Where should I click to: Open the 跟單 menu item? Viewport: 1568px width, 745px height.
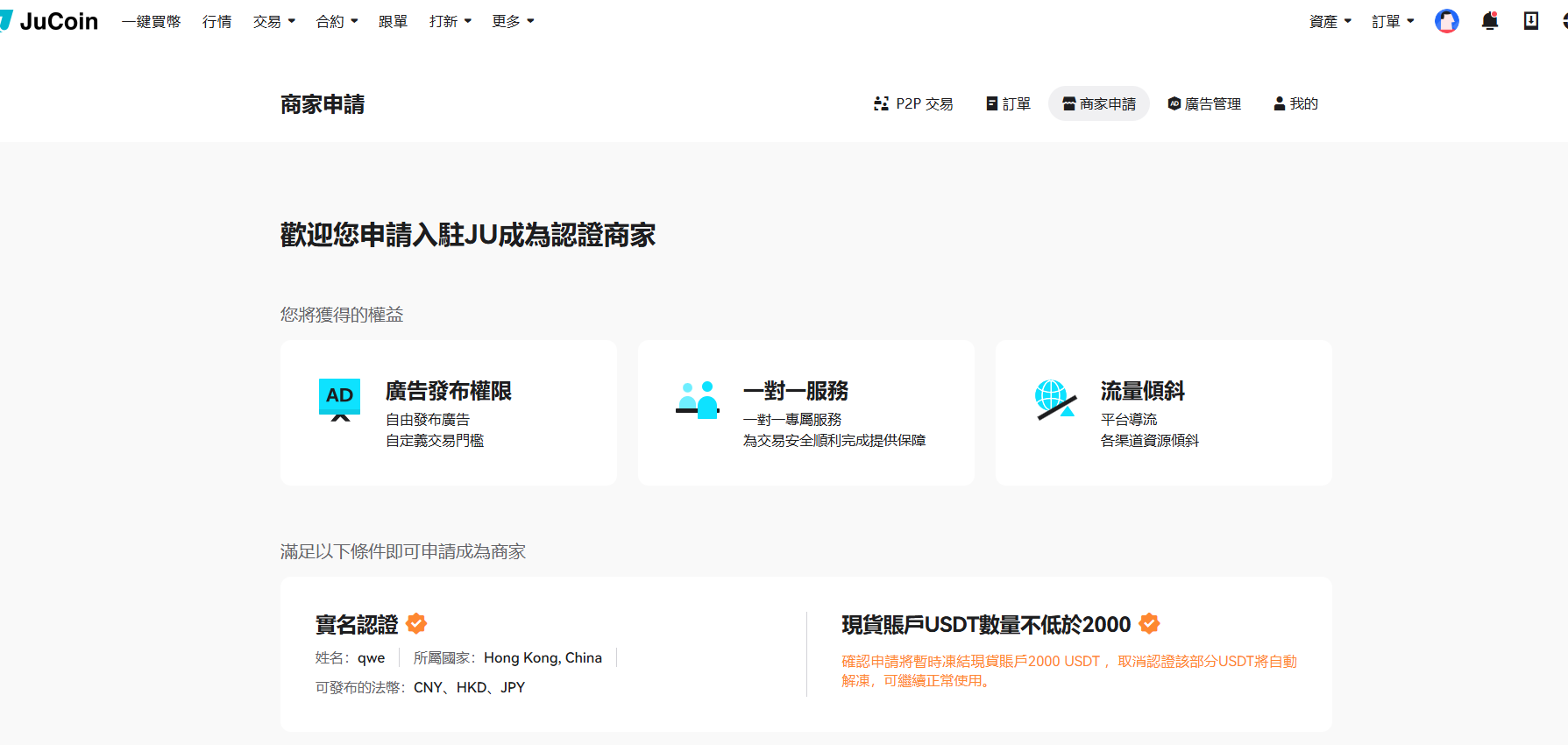393,21
